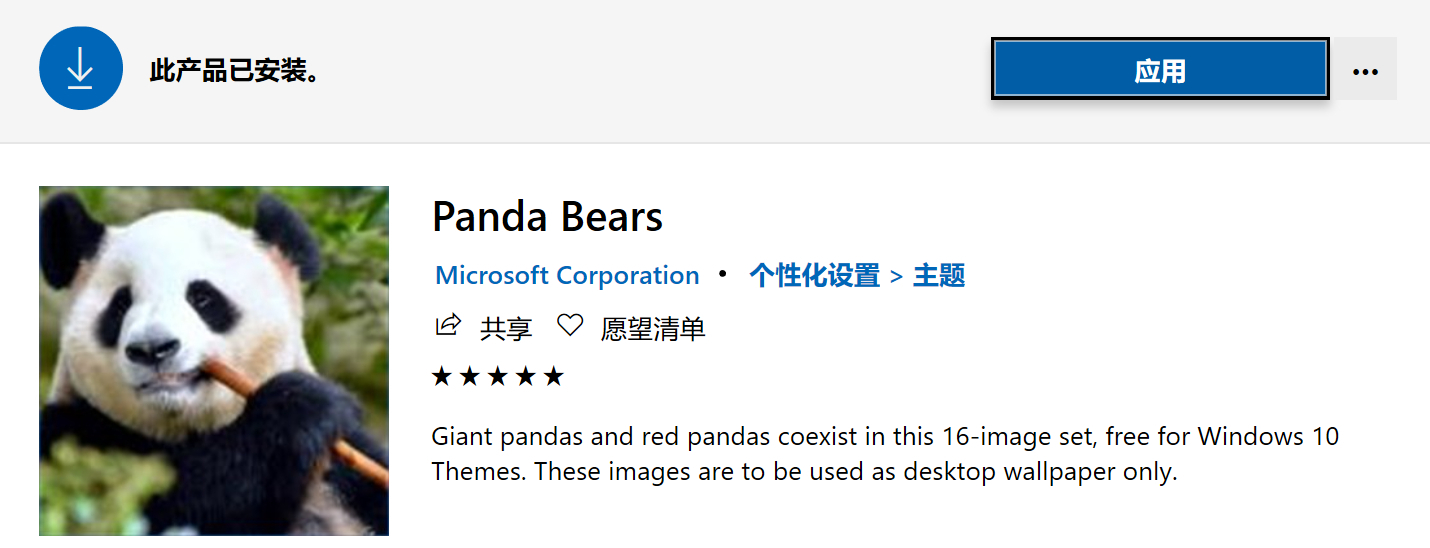
Task: Click the fifth rating star
Action: [x=554, y=376]
